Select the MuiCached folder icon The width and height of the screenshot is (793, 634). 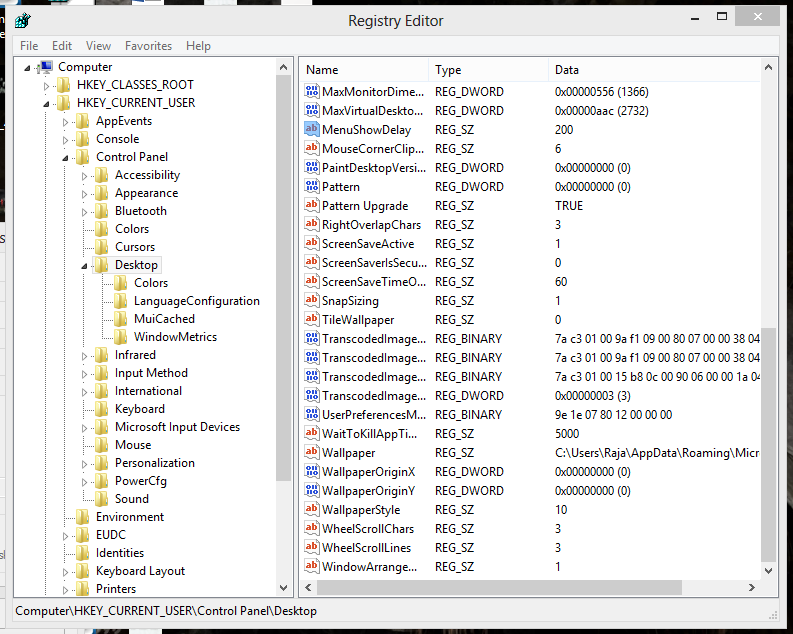tap(120, 319)
